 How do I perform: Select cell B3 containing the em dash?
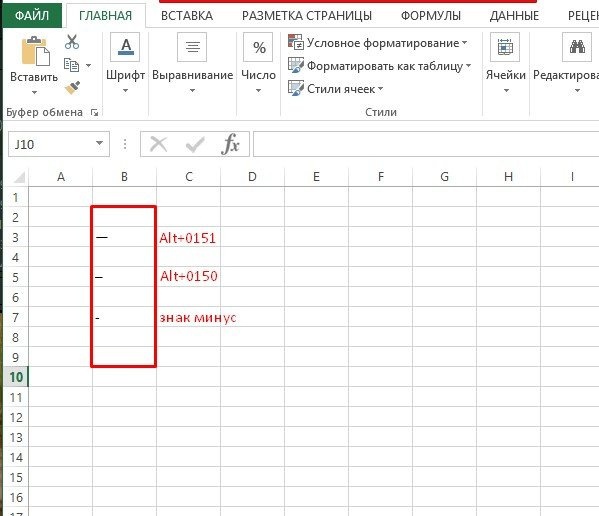124,237
